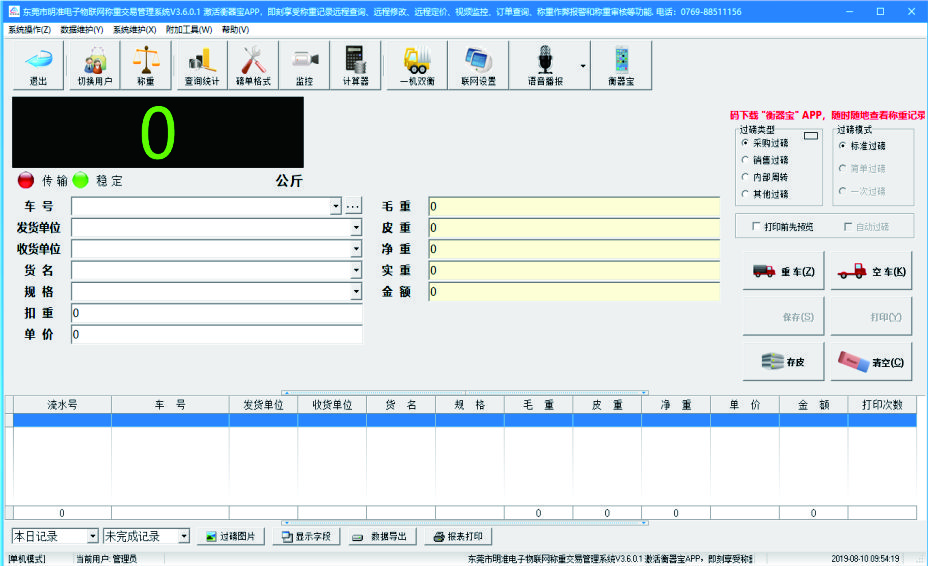Open 附加工具(W) menu
Screen dimensions: 928x566
(x=189, y=30)
